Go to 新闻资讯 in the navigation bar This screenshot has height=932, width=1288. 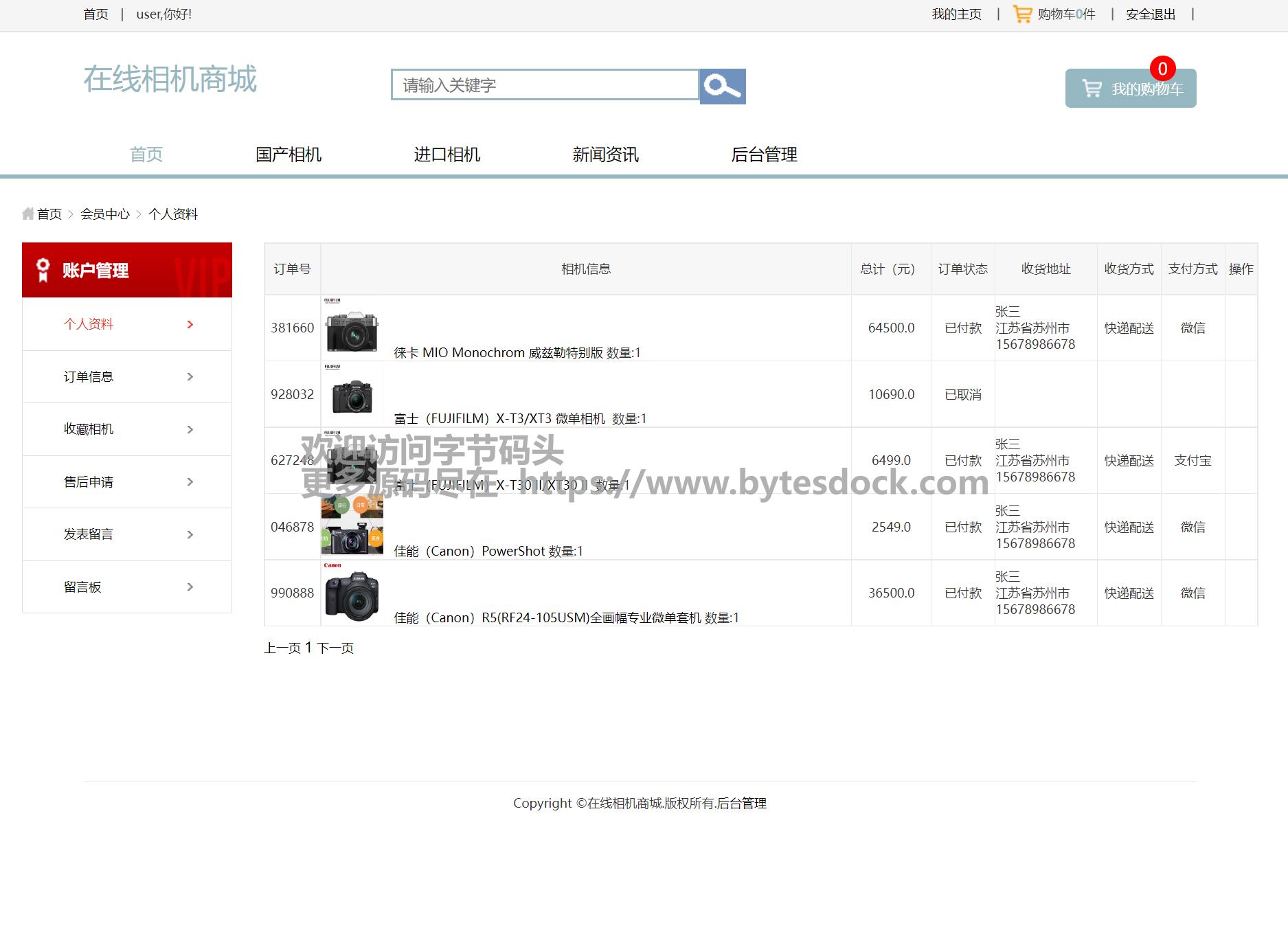[605, 155]
